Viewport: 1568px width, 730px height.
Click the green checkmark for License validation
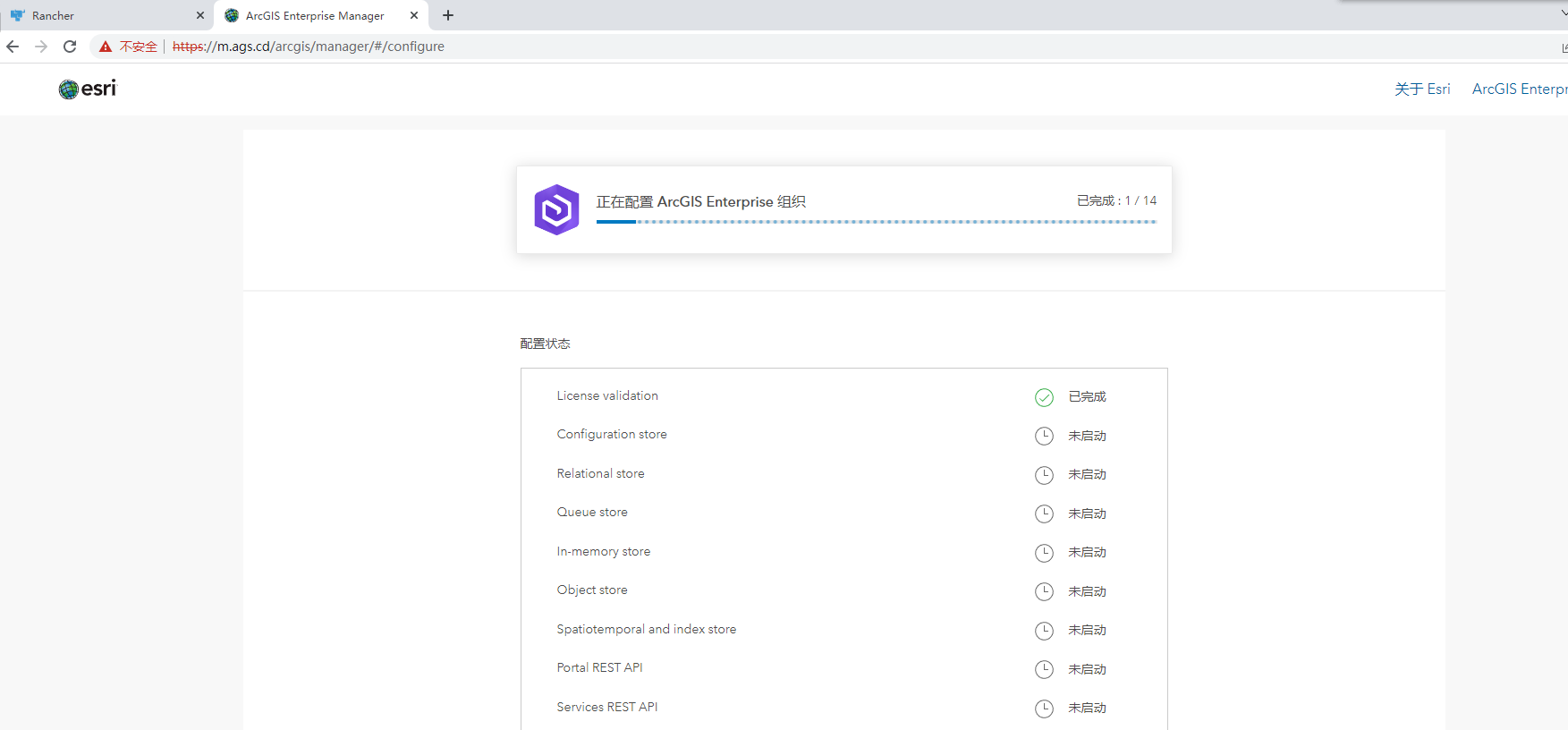click(1044, 397)
